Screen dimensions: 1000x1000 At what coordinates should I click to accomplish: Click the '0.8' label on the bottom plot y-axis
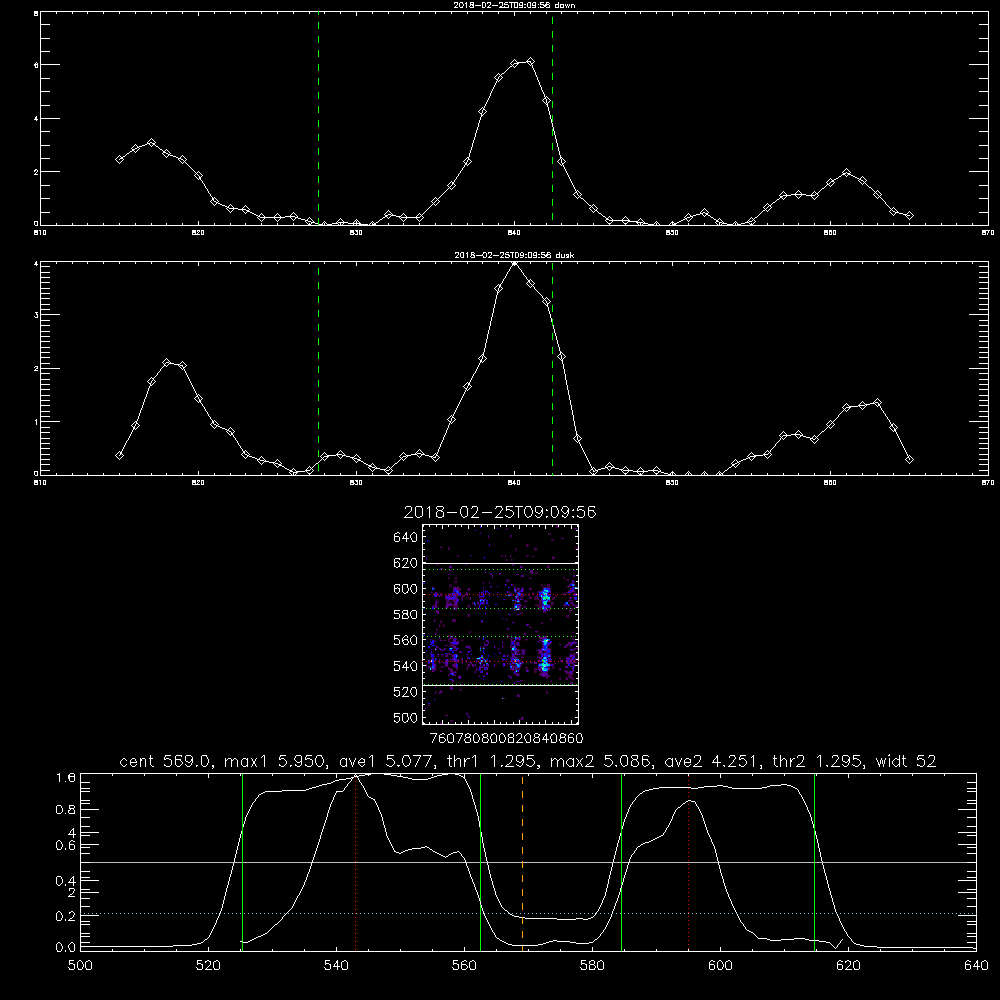pyautogui.click(x=66, y=809)
